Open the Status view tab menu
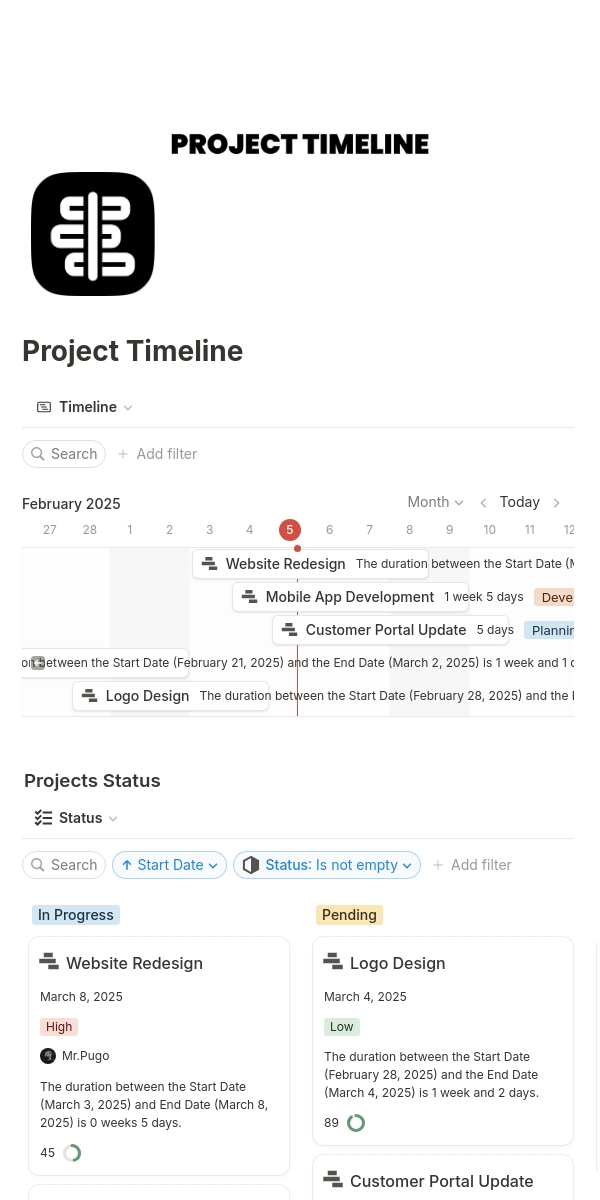 coord(78,818)
